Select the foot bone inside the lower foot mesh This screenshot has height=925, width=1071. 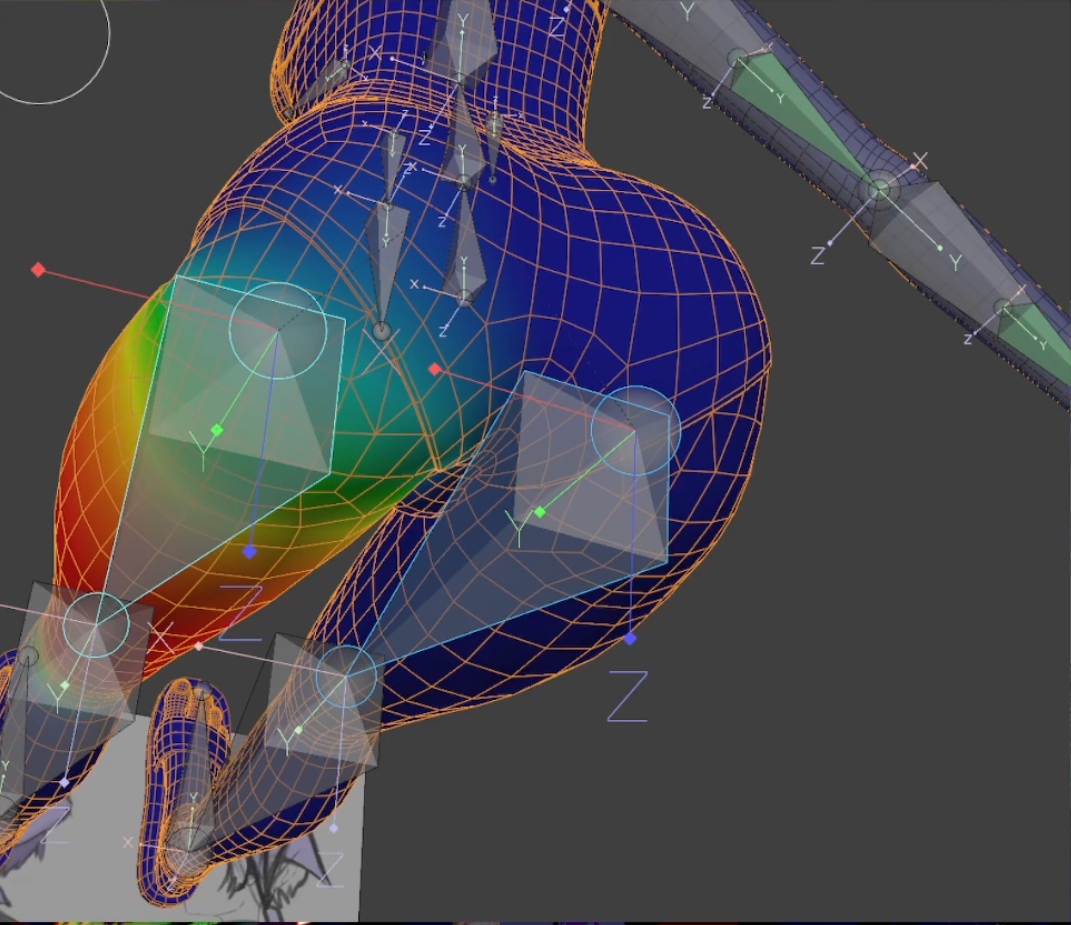(194, 772)
